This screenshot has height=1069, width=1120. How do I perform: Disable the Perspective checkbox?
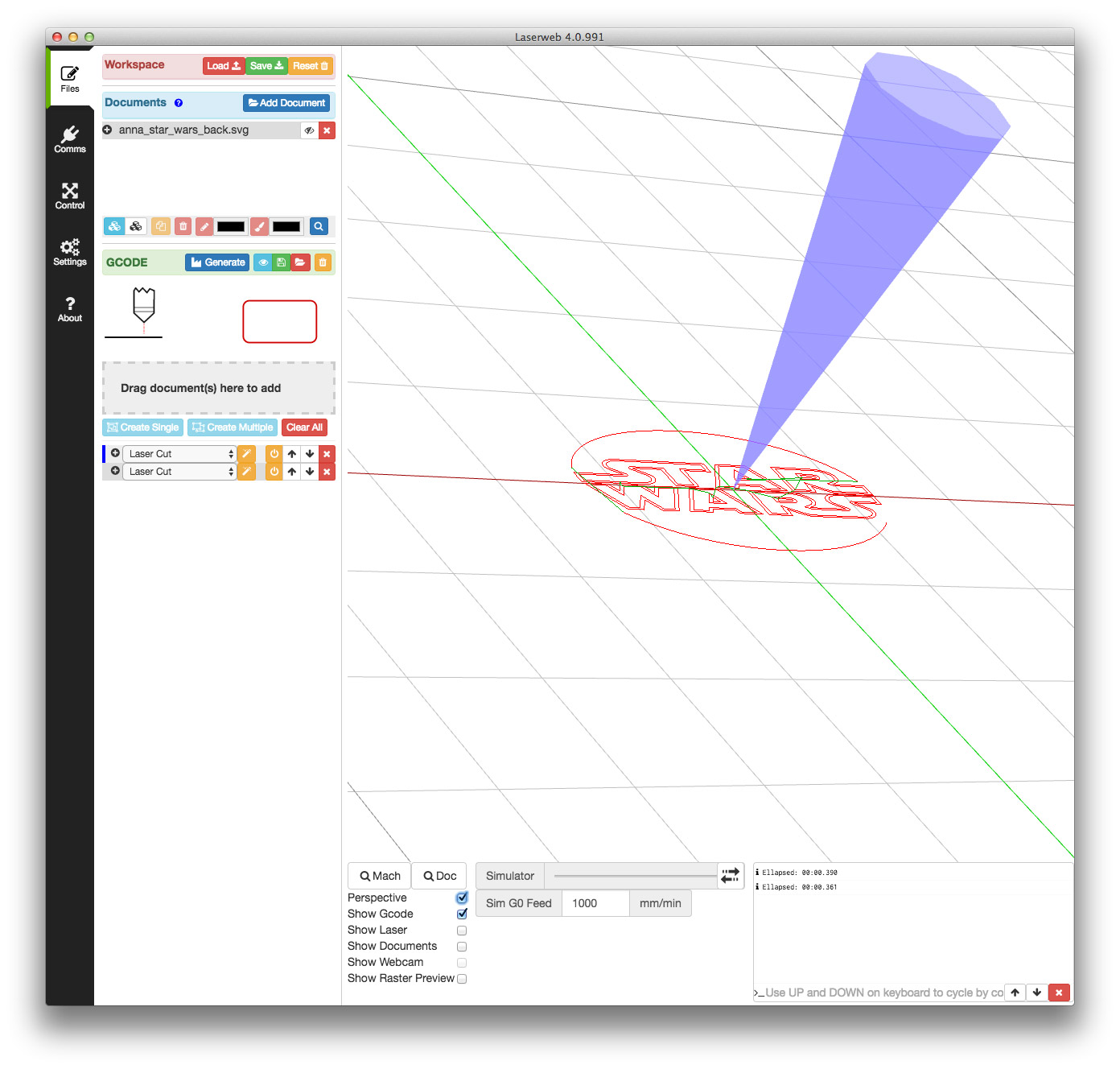[462, 898]
